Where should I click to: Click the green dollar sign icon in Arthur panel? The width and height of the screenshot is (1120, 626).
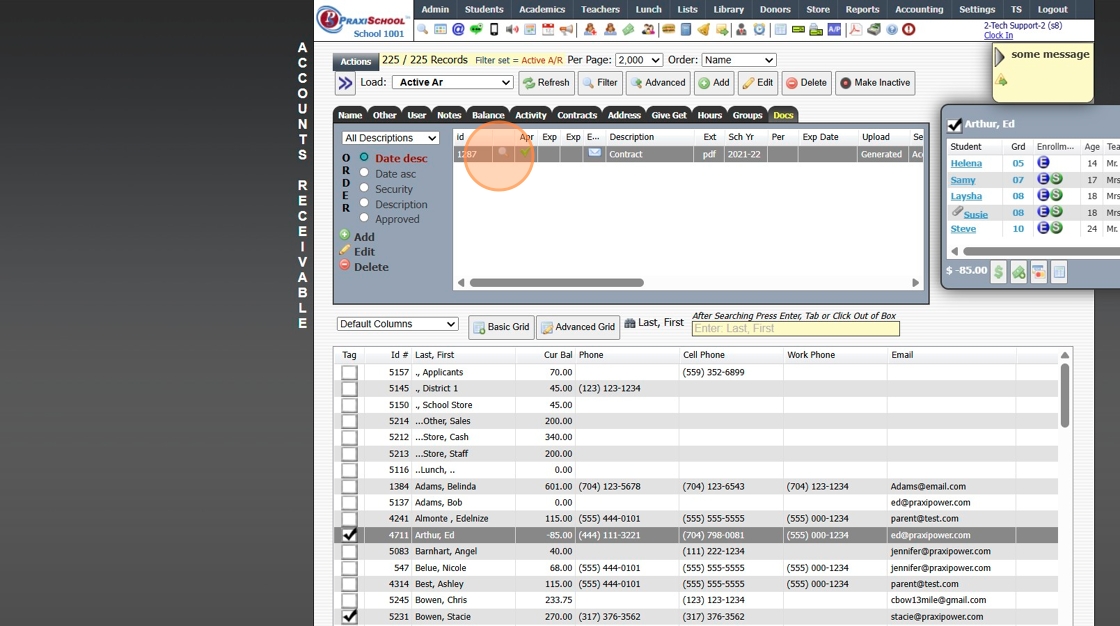998,272
